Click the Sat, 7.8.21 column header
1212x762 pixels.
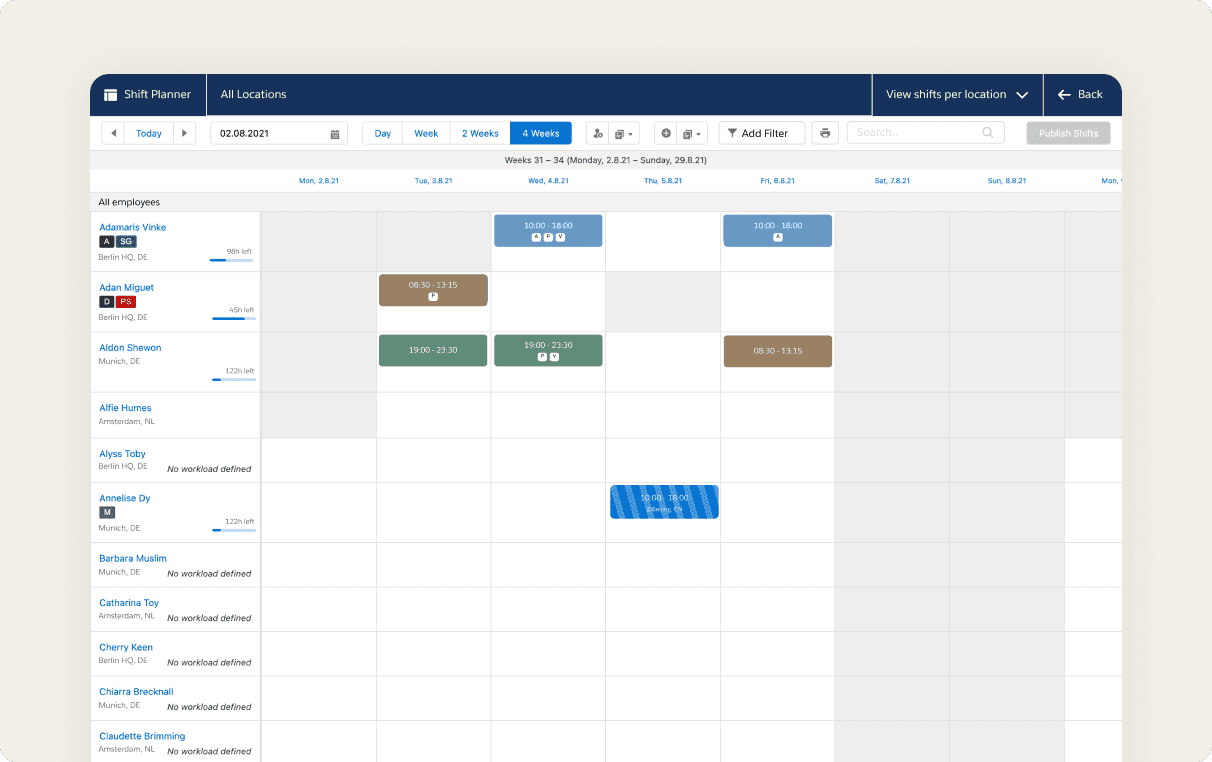(x=892, y=181)
